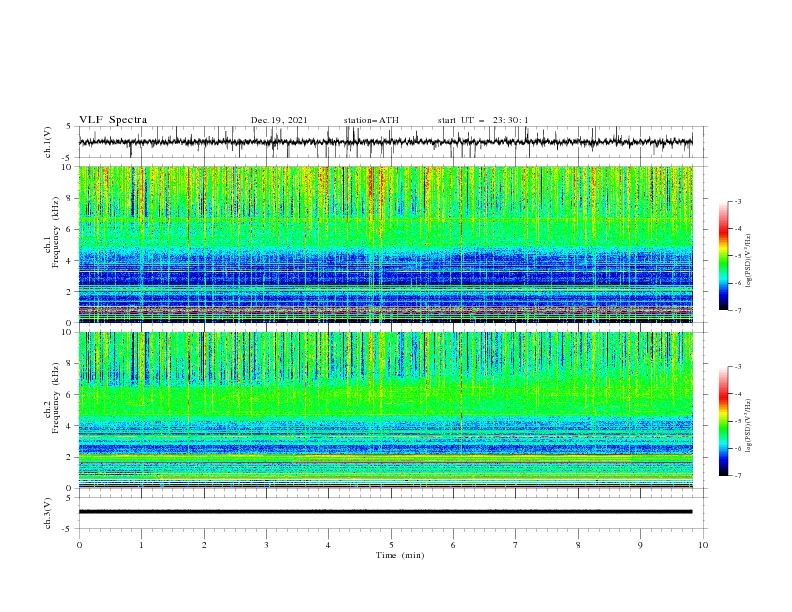The width and height of the screenshot is (792, 612).
Task: Select the date text "Dec. 19, 2021"
Action: [x=279, y=120]
